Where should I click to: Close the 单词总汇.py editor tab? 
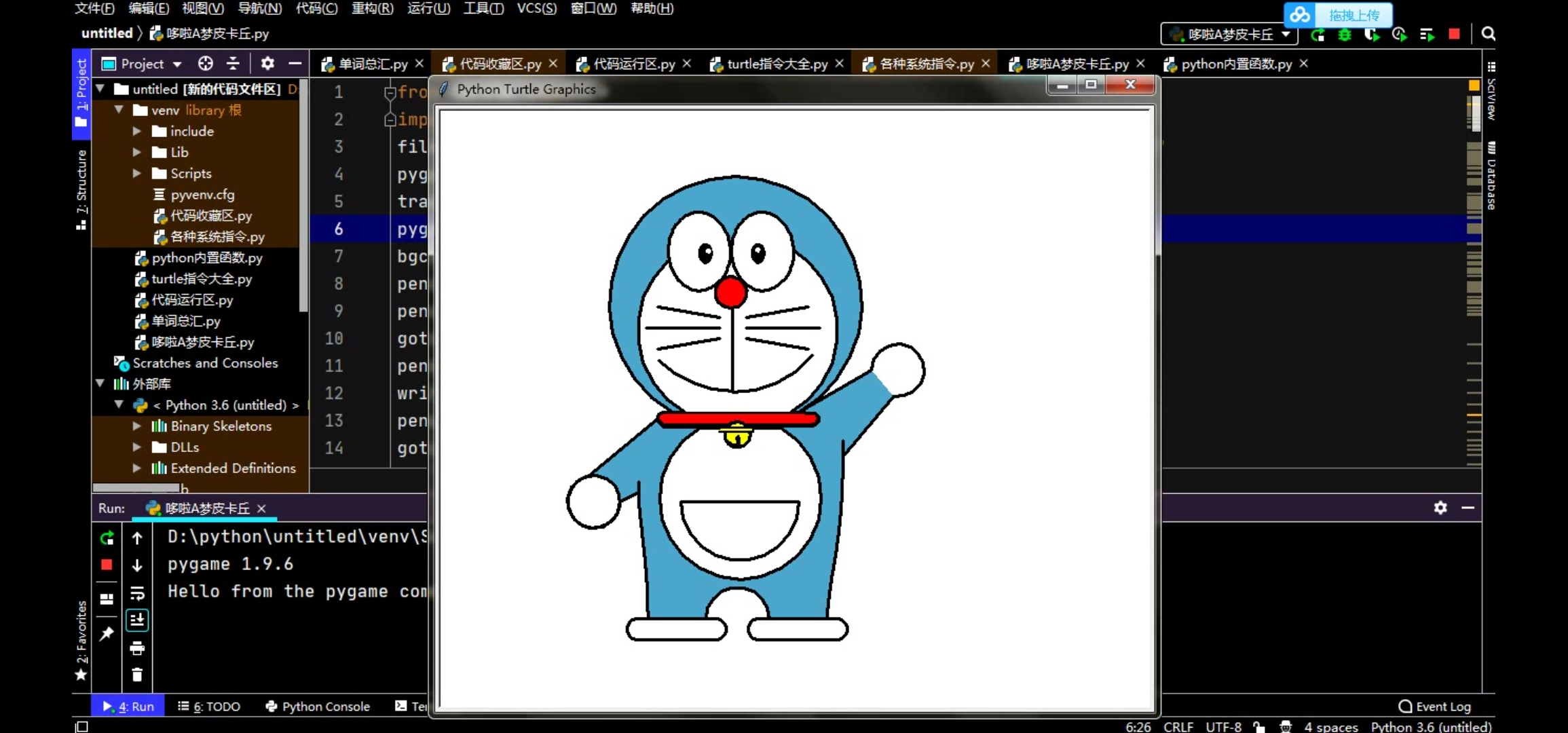coord(419,63)
